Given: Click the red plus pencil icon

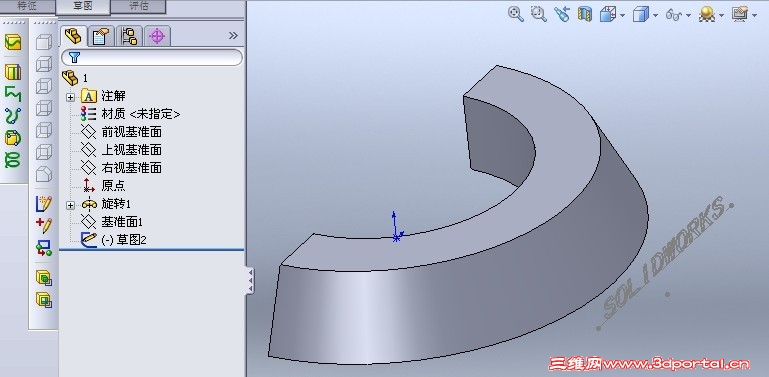Looking at the screenshot, I should click(x=44, y=225).
